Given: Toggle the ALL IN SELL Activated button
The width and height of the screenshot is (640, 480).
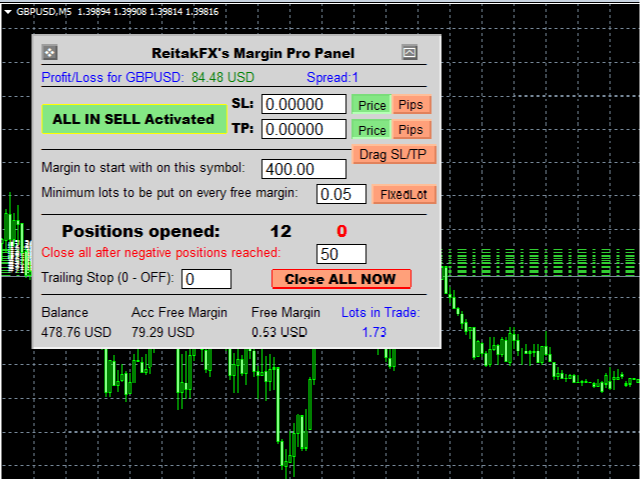Looking at the screenshot, I should pyautogui.click(x=134, y=119).
